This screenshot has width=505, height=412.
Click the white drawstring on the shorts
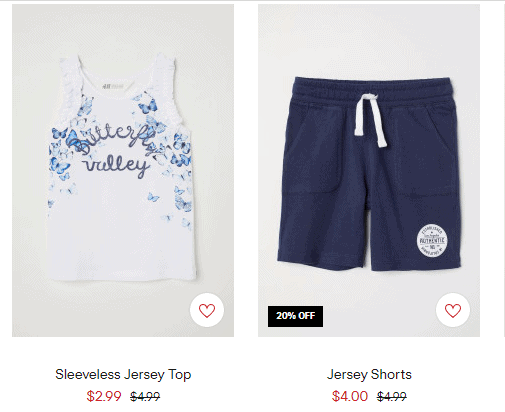coord(371,119)
